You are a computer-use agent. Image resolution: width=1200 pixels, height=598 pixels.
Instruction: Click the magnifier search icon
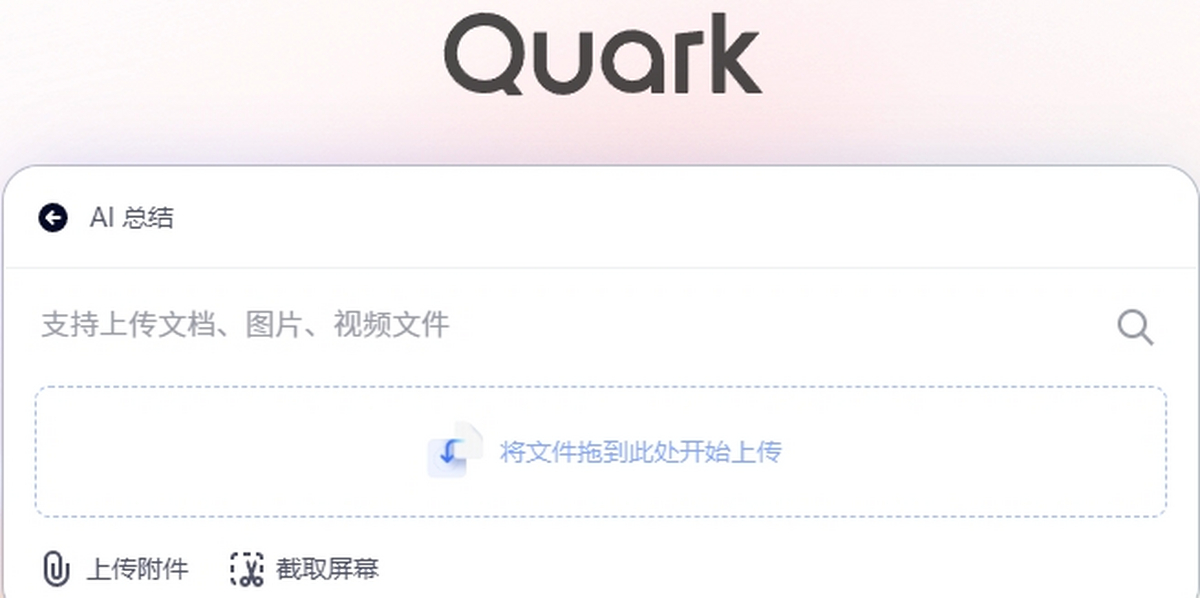(x=1135, y=327)
